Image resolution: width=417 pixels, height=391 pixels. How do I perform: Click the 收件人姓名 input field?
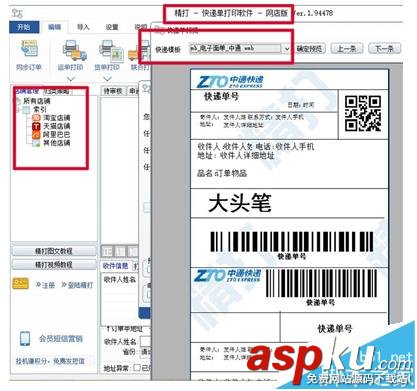[x=146, y=341]
